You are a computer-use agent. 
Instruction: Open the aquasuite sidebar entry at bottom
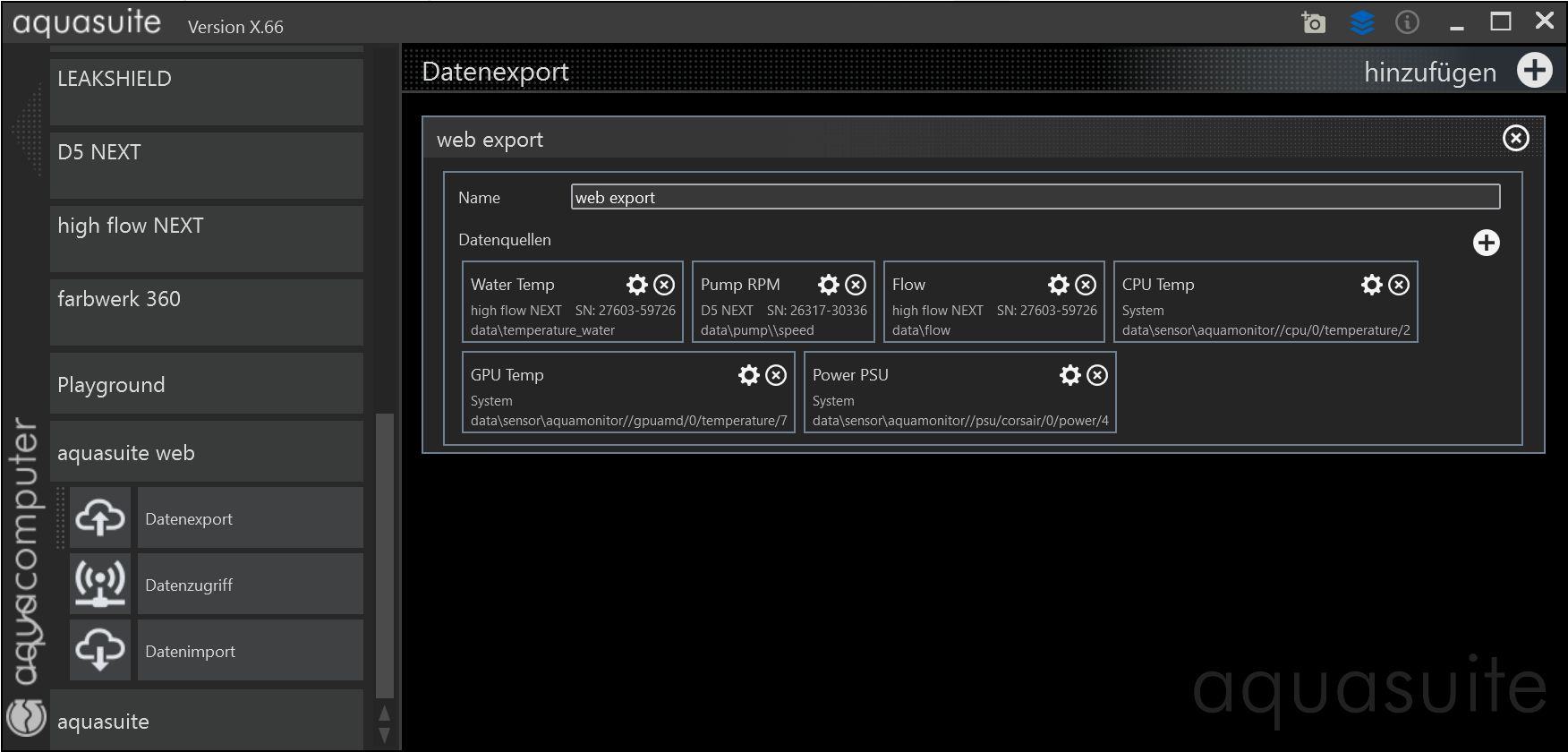(207, 720)
